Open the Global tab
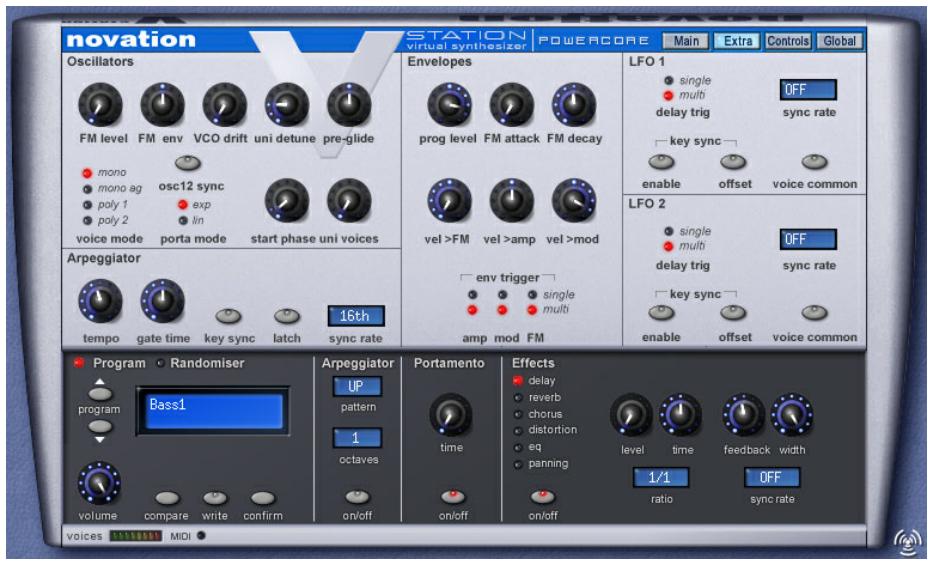Viewport: 928px width, 562px height. (839, 41)
